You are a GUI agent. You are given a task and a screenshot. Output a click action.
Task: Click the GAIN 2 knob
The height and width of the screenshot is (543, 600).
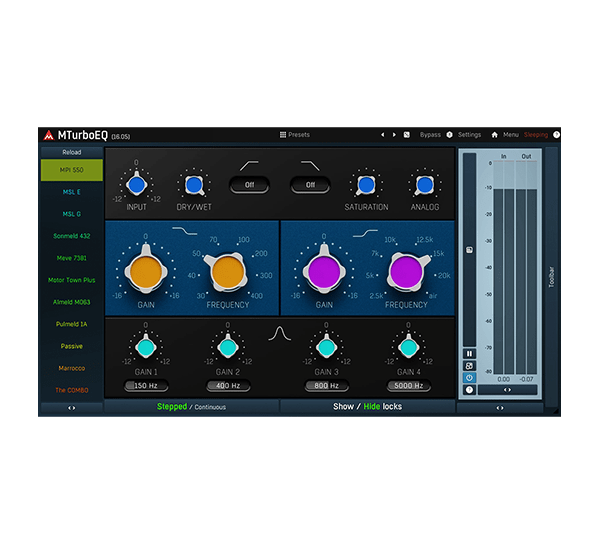(x=228, y=347)
